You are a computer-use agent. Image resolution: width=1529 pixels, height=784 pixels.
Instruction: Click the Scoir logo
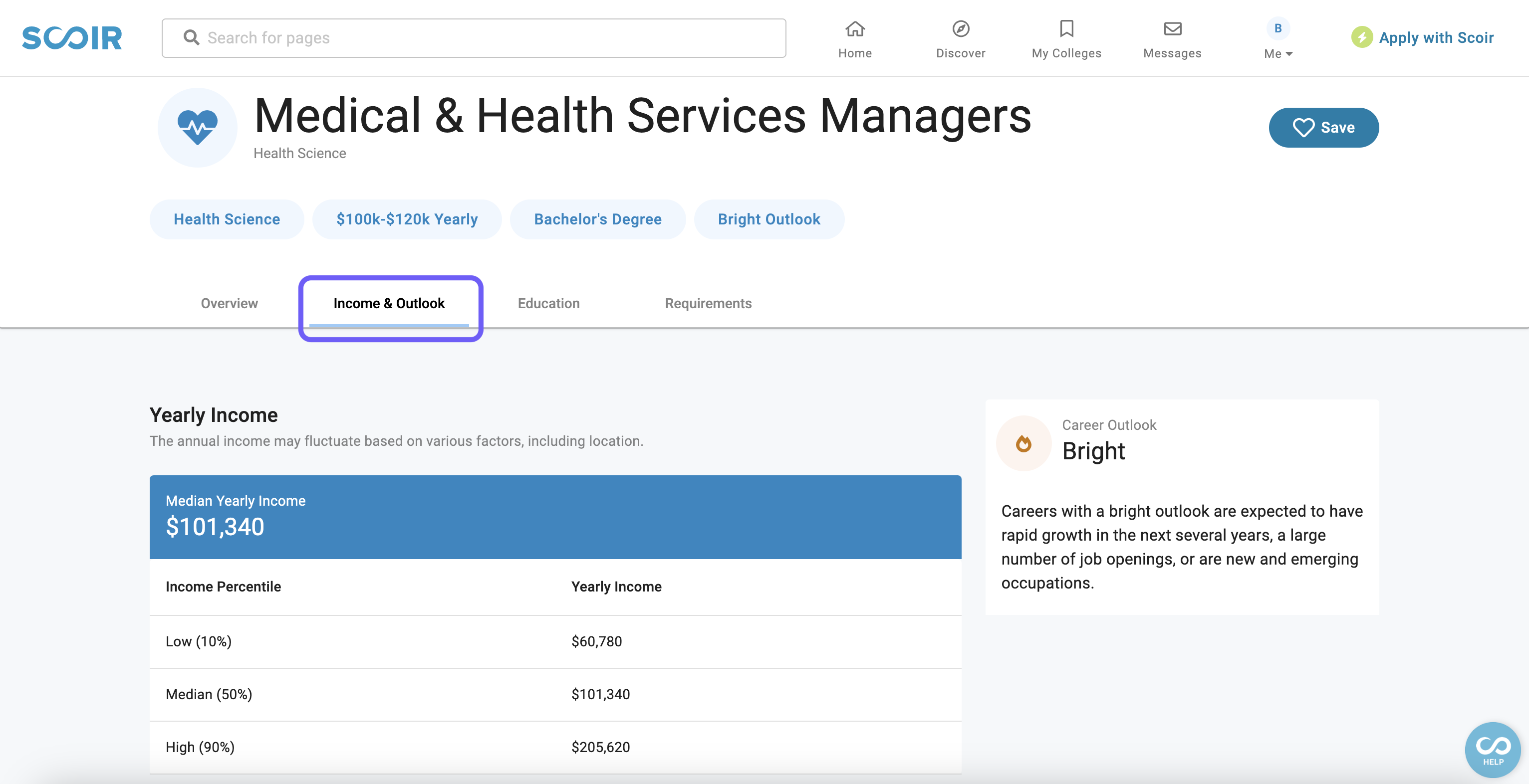click(72, 38)
